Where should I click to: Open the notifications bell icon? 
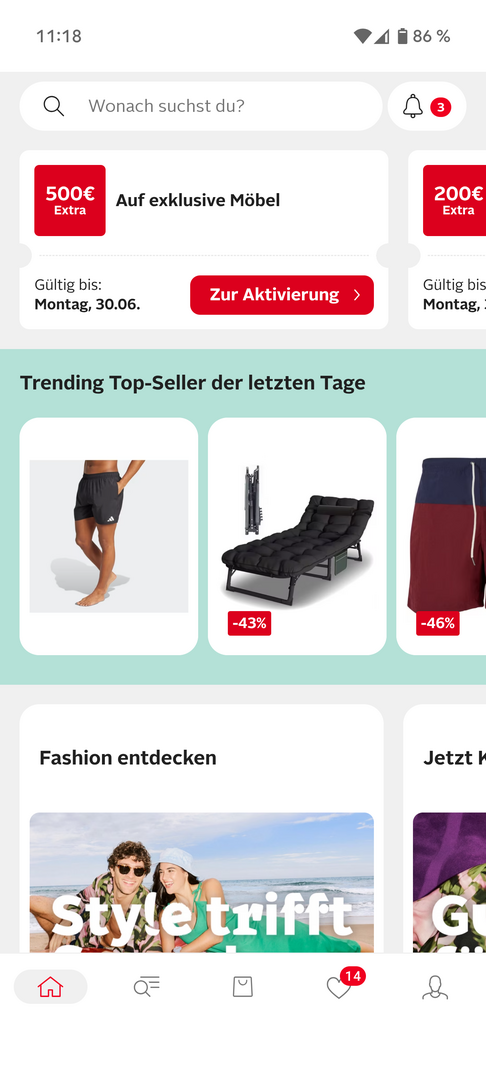click(412, 106)
